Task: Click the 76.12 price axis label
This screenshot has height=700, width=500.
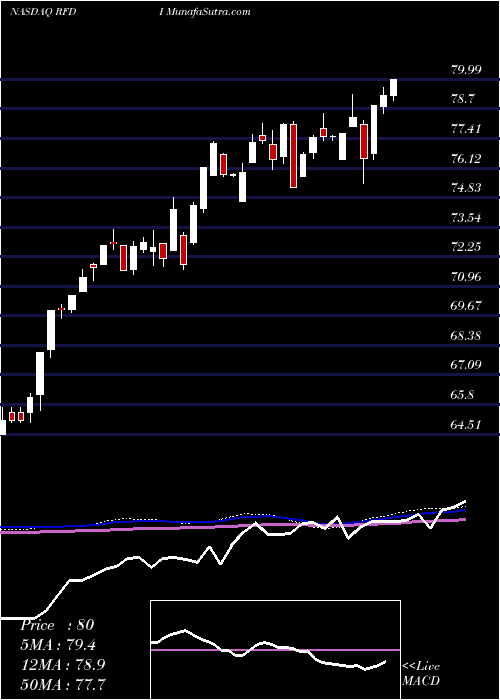Action: click(467, 158)
